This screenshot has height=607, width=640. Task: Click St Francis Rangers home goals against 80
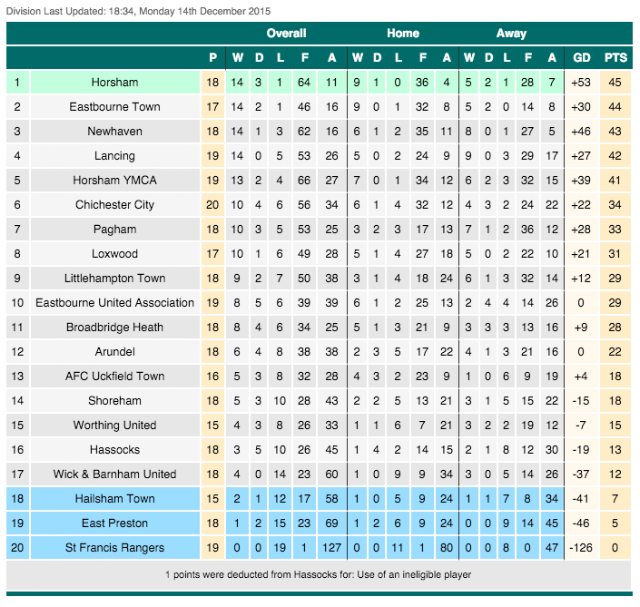pyautogui.click(x=447, y=547)
